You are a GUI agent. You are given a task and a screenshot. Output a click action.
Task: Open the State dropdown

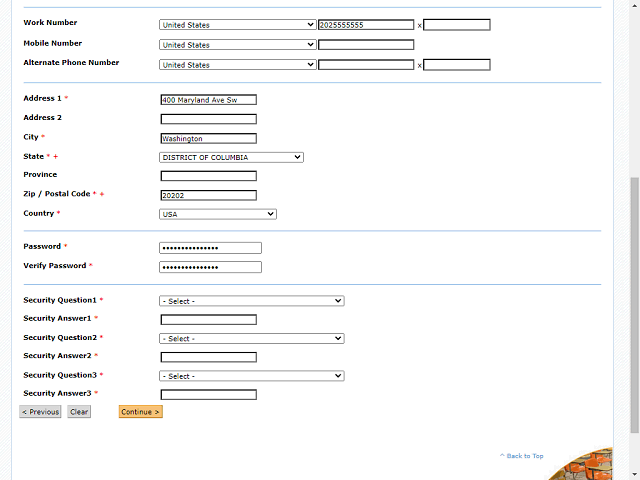click(x=231, y=158)
